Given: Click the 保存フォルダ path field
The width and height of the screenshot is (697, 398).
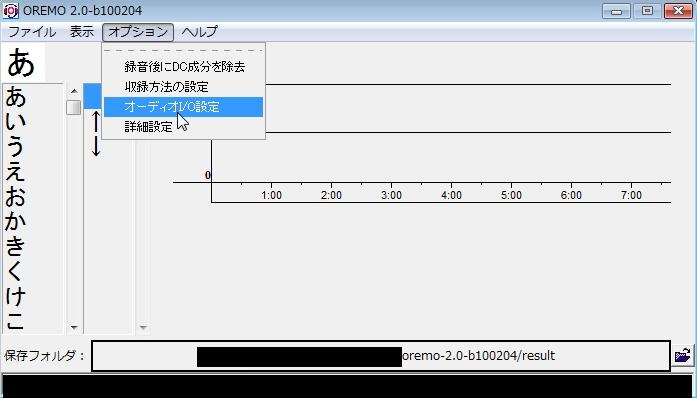Looking at the screenshot, I should point(381,356).
